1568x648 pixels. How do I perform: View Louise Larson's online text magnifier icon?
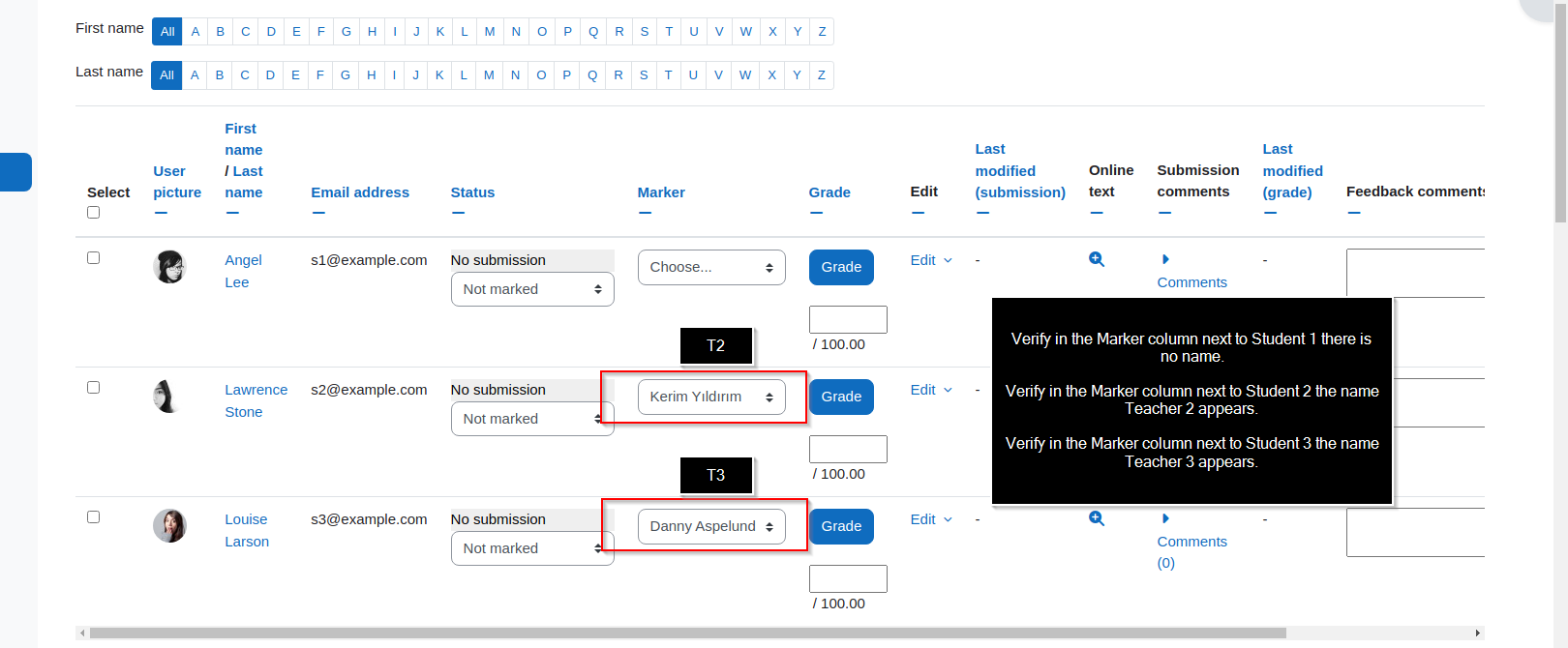pyautogui.click(x=1097, y=518)
